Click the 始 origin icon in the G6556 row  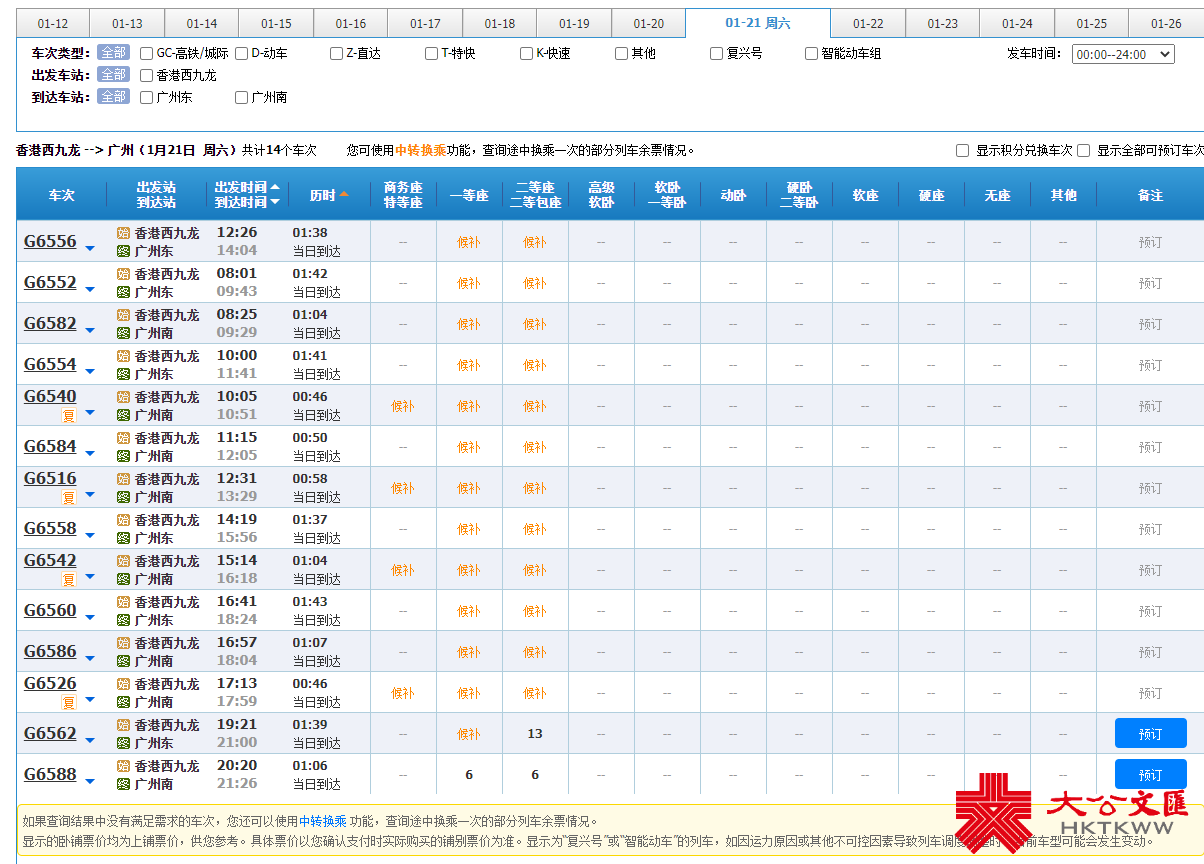(x=124, y=233)
